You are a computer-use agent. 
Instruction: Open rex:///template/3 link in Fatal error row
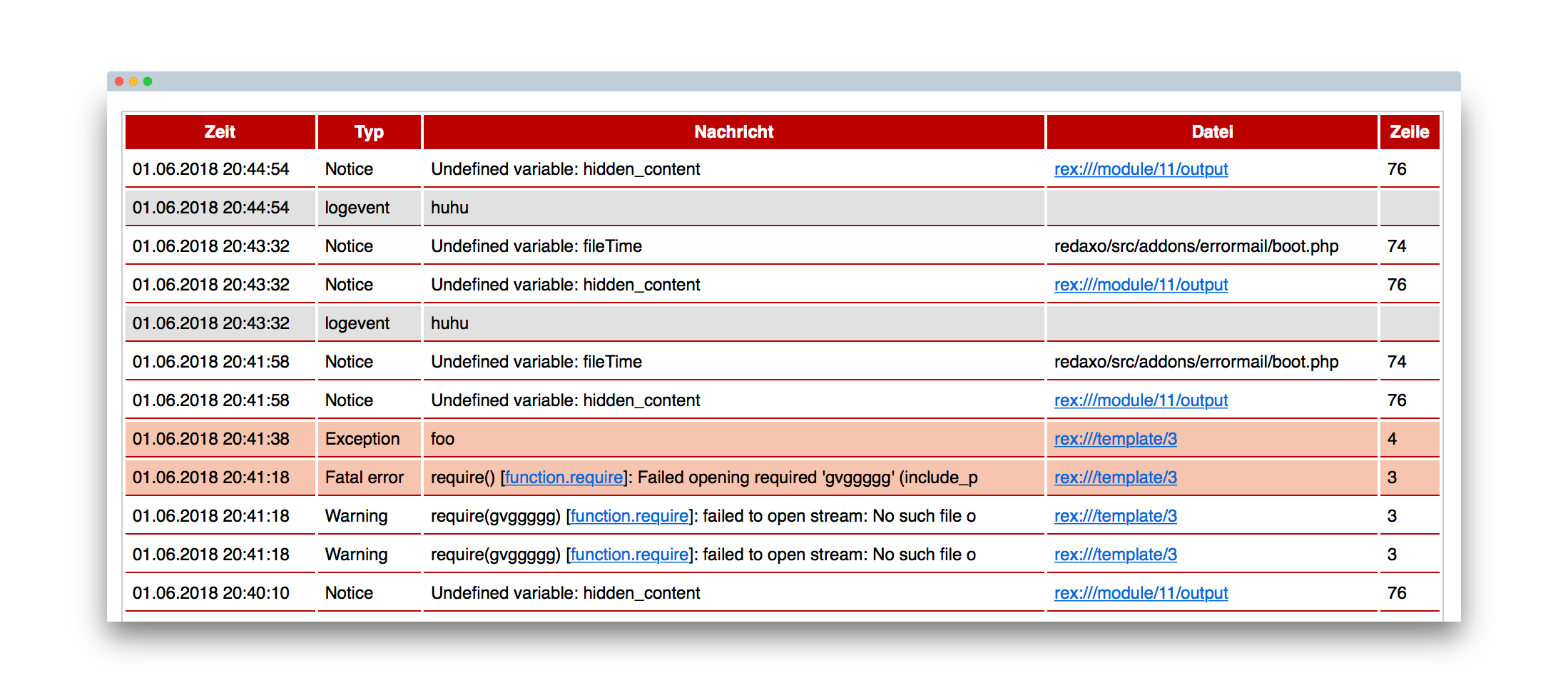[1116, 477]
